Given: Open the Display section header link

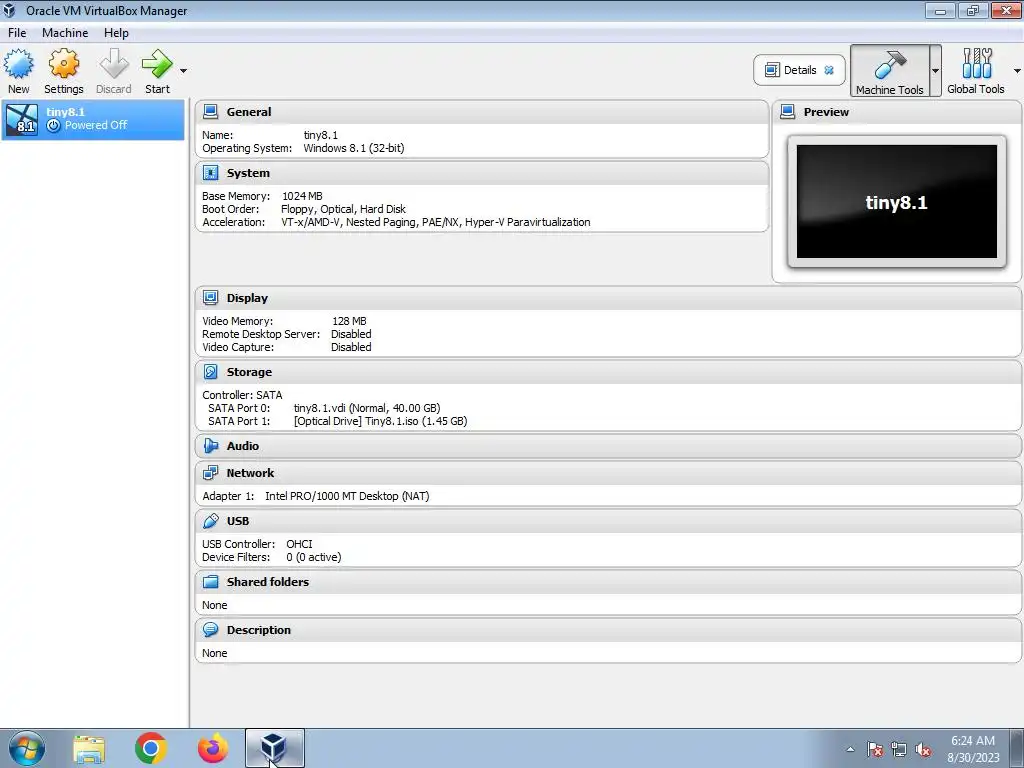Looking at the screenshot, I should pos(248,298).
